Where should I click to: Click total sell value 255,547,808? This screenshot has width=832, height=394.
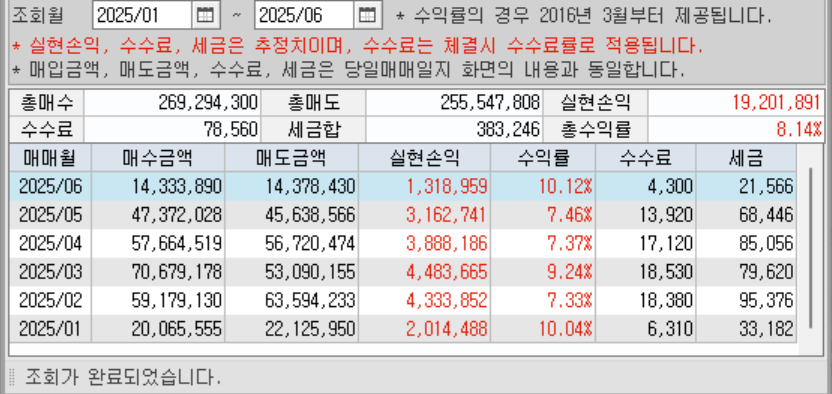tap(490, 102)
